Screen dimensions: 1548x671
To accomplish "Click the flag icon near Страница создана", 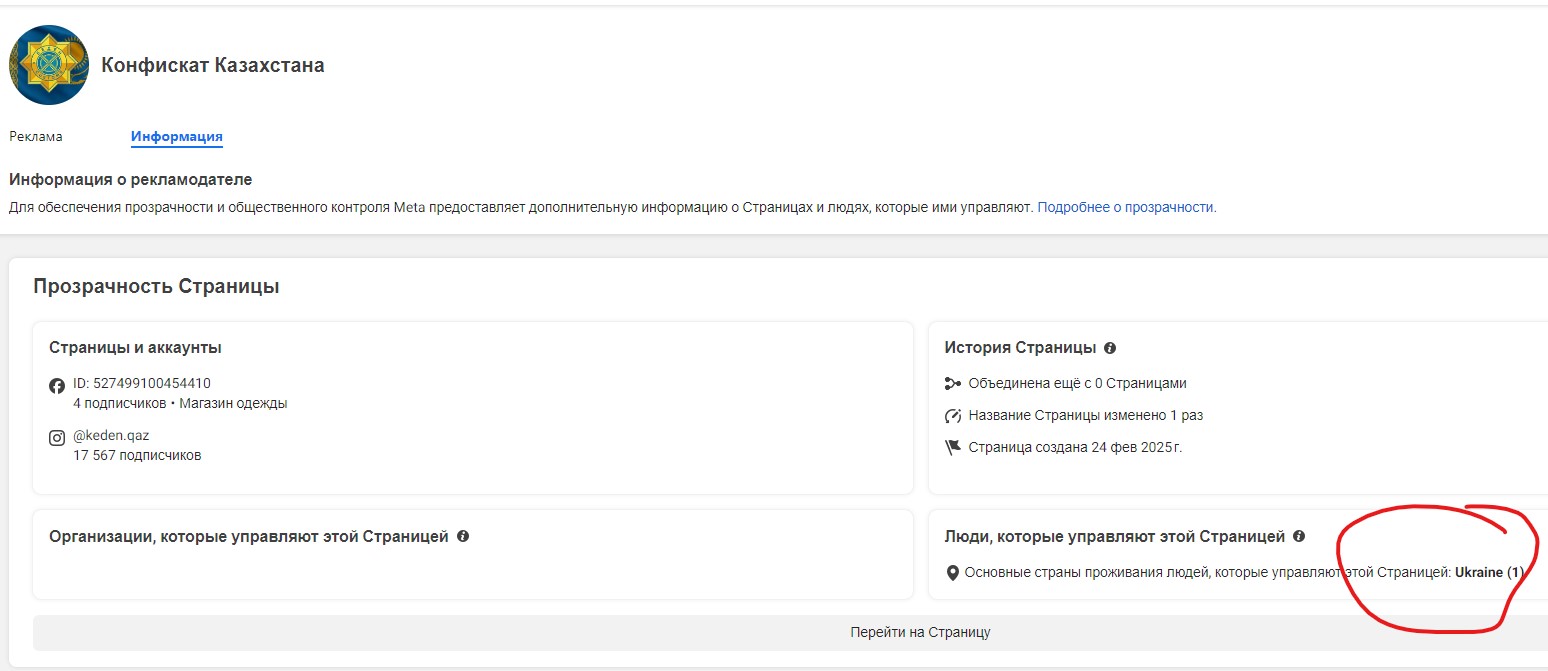I will 952,447.
